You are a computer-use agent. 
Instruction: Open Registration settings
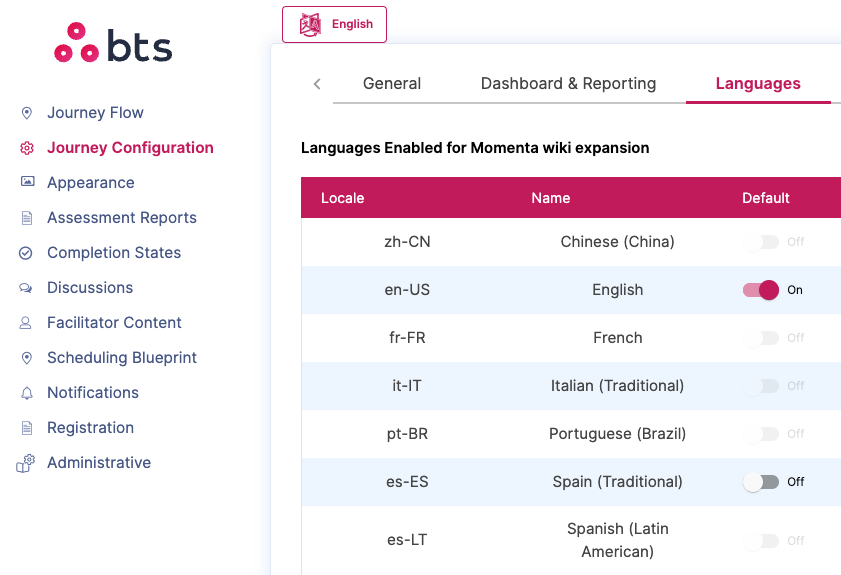pyautogui.click(x=91, y=428)
